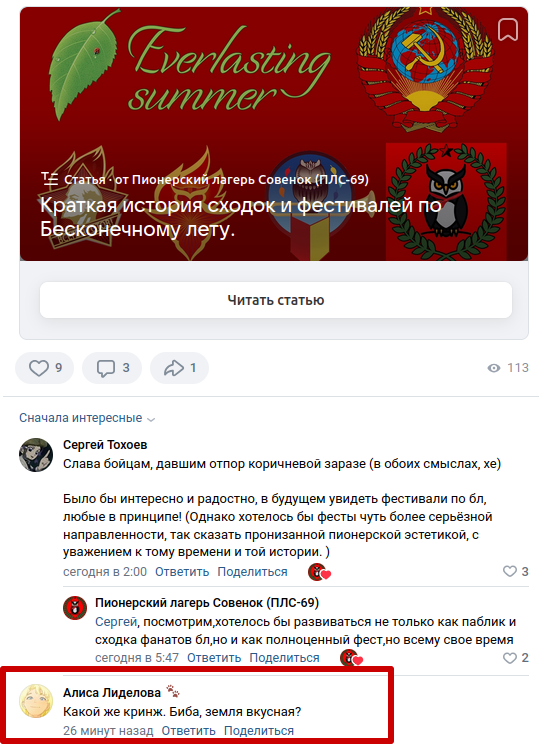The height and width of the screenshot is (744, 539).
Task: Share Сергей Тохоев's comment via Поделиться
Action: tap(252, 572)
